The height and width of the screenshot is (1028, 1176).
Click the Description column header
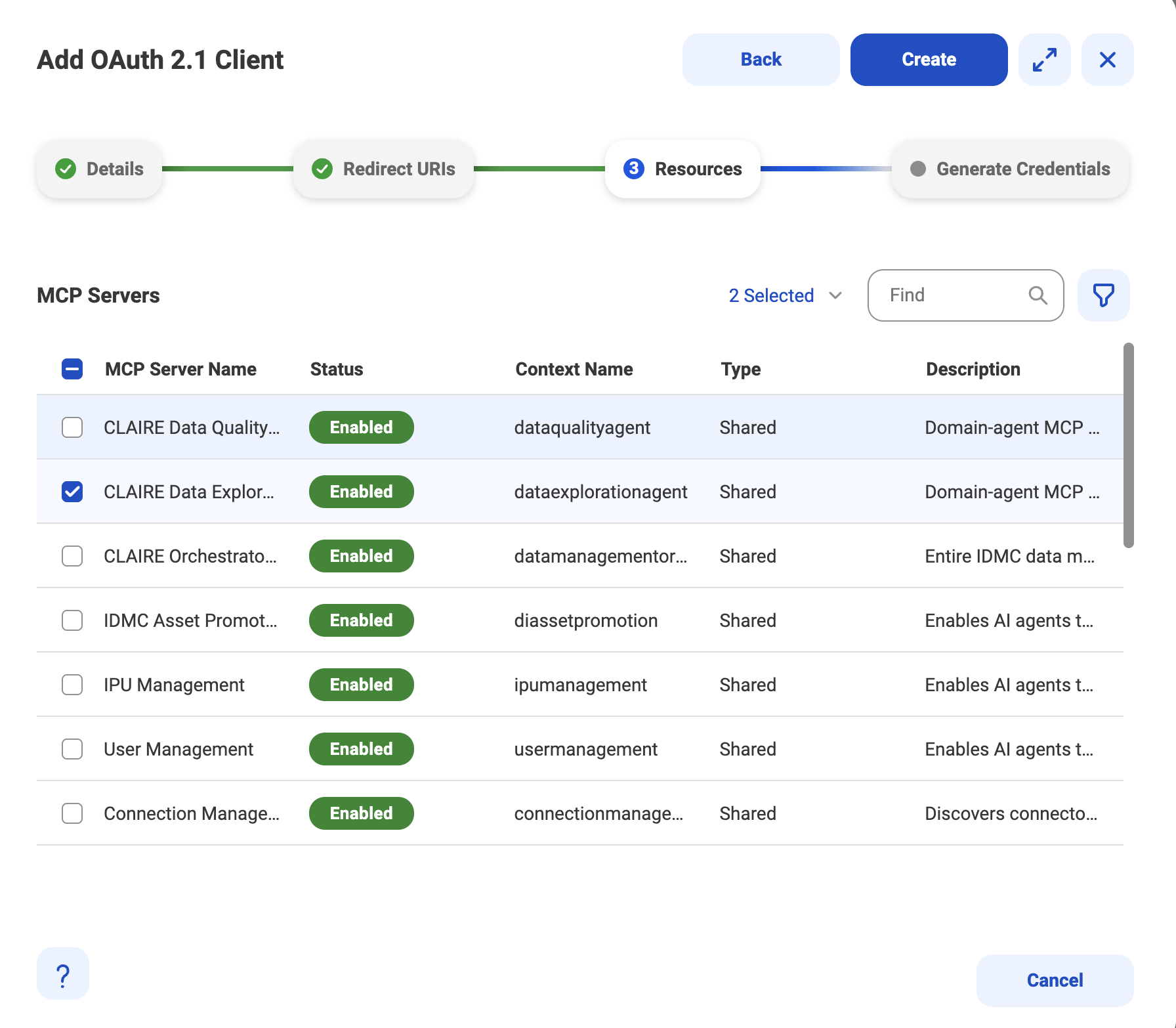(973, 369)
